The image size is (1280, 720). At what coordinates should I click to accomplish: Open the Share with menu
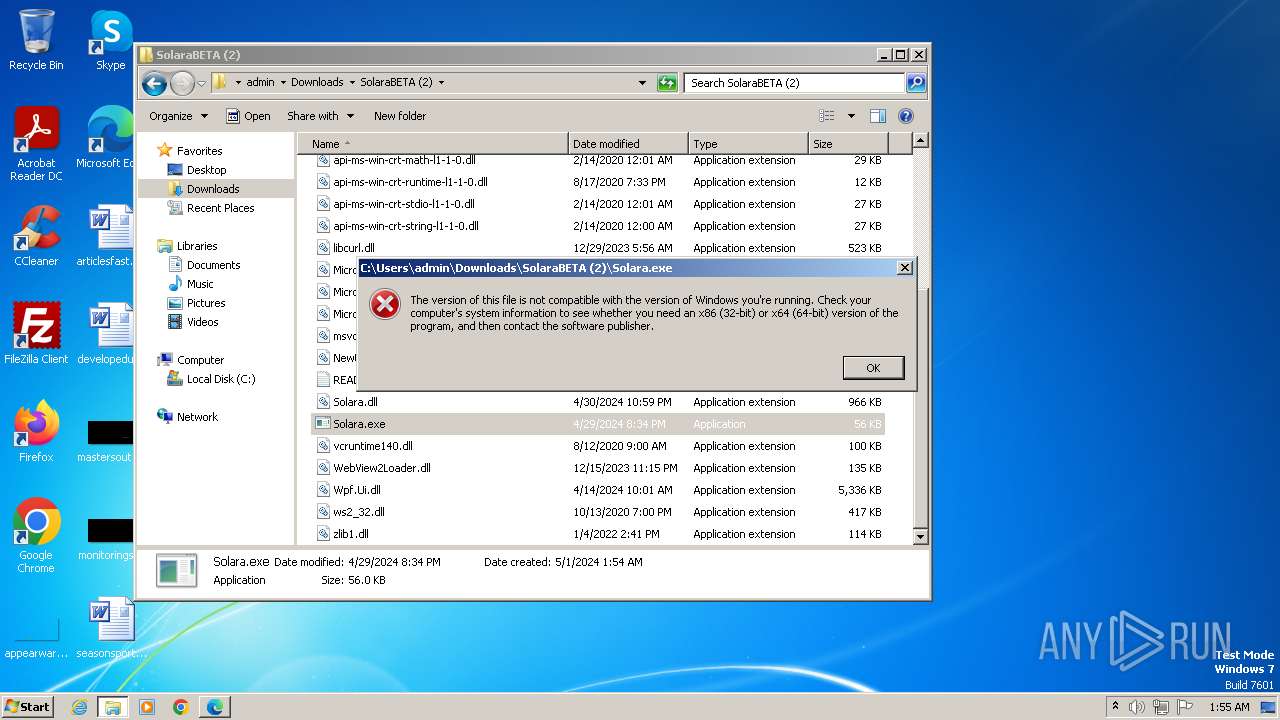pos(320,116)
